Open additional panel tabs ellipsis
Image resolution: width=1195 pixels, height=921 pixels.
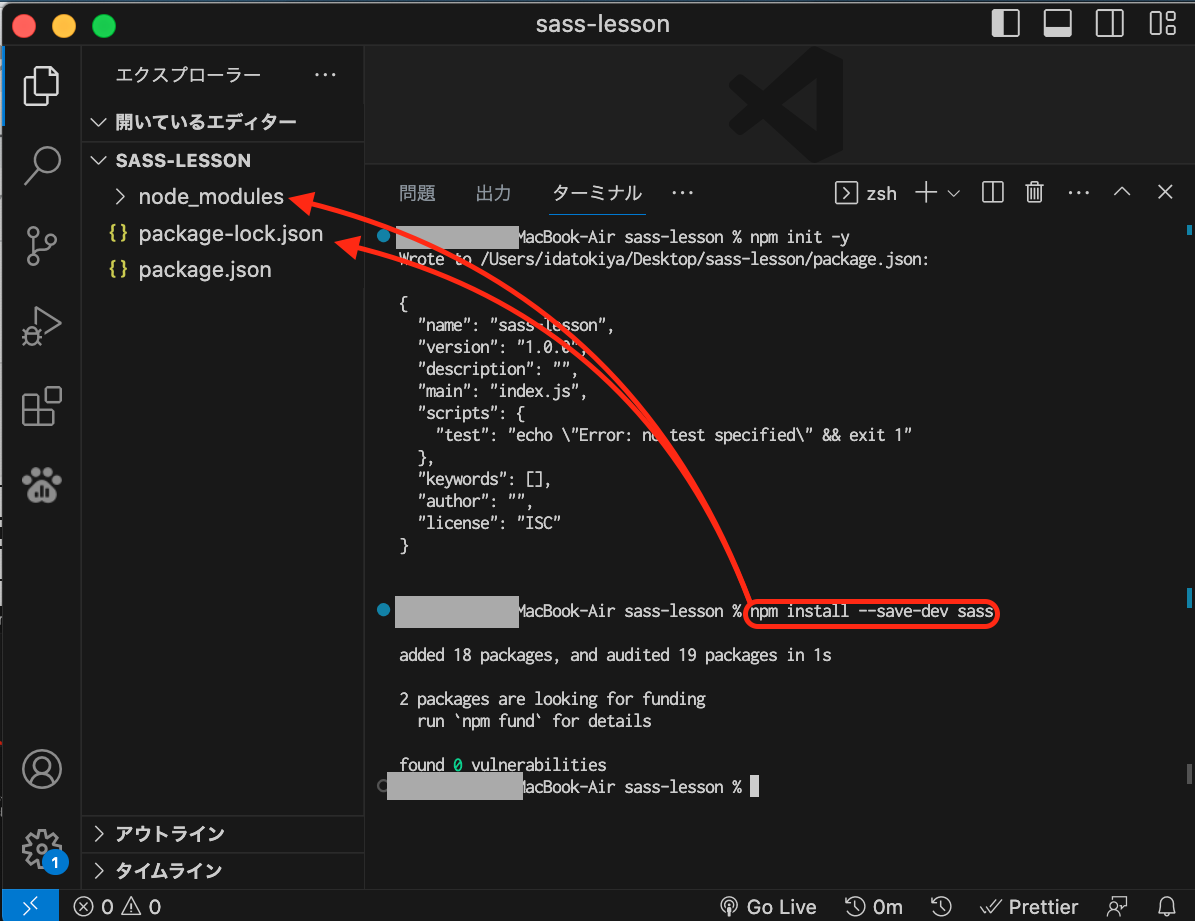pos(682,193)
